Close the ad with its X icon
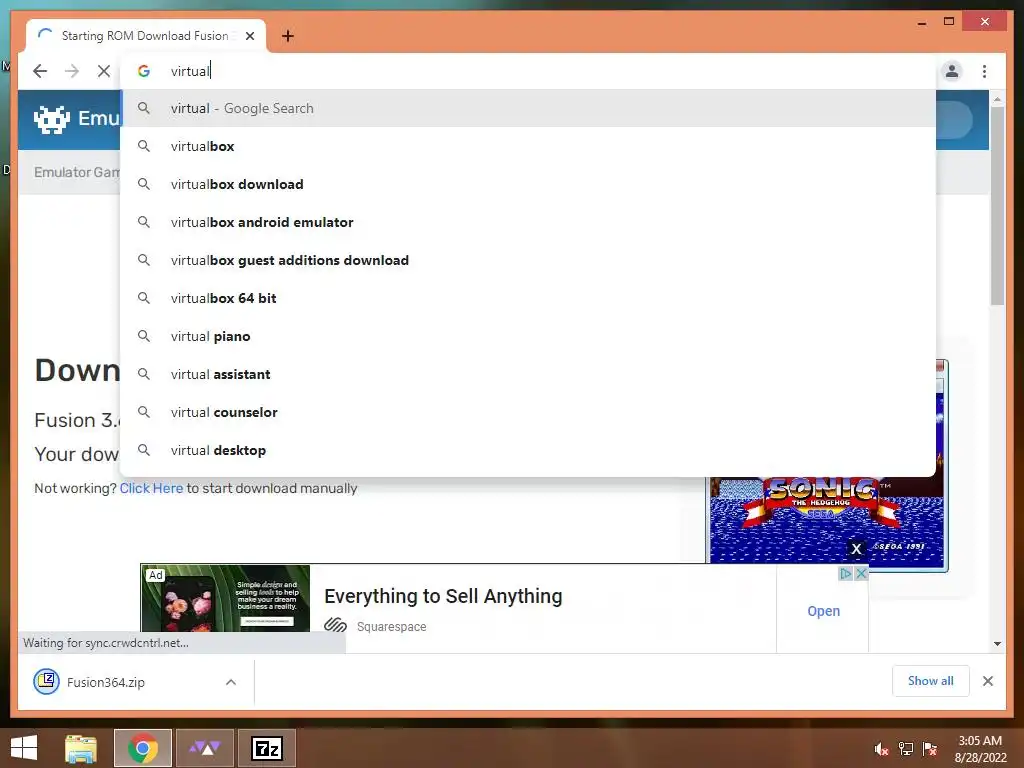The height and width of the screenshot is (768, 1024). 861,573
